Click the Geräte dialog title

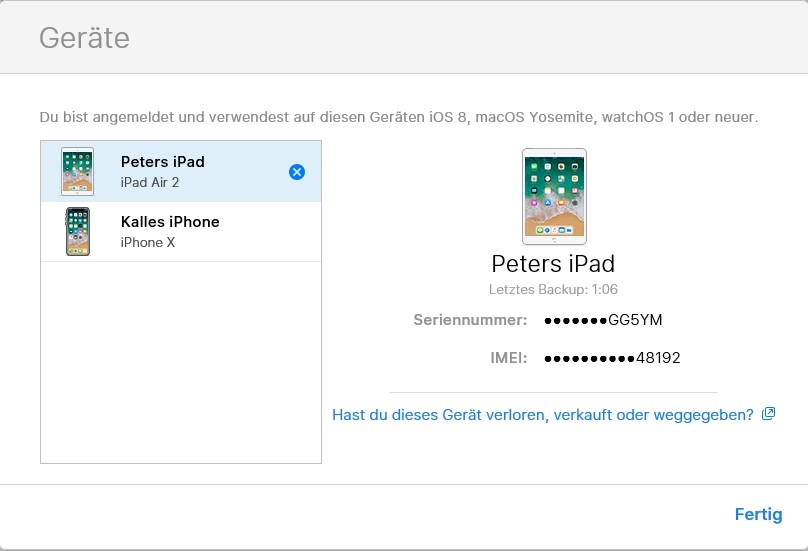(85, 38)
